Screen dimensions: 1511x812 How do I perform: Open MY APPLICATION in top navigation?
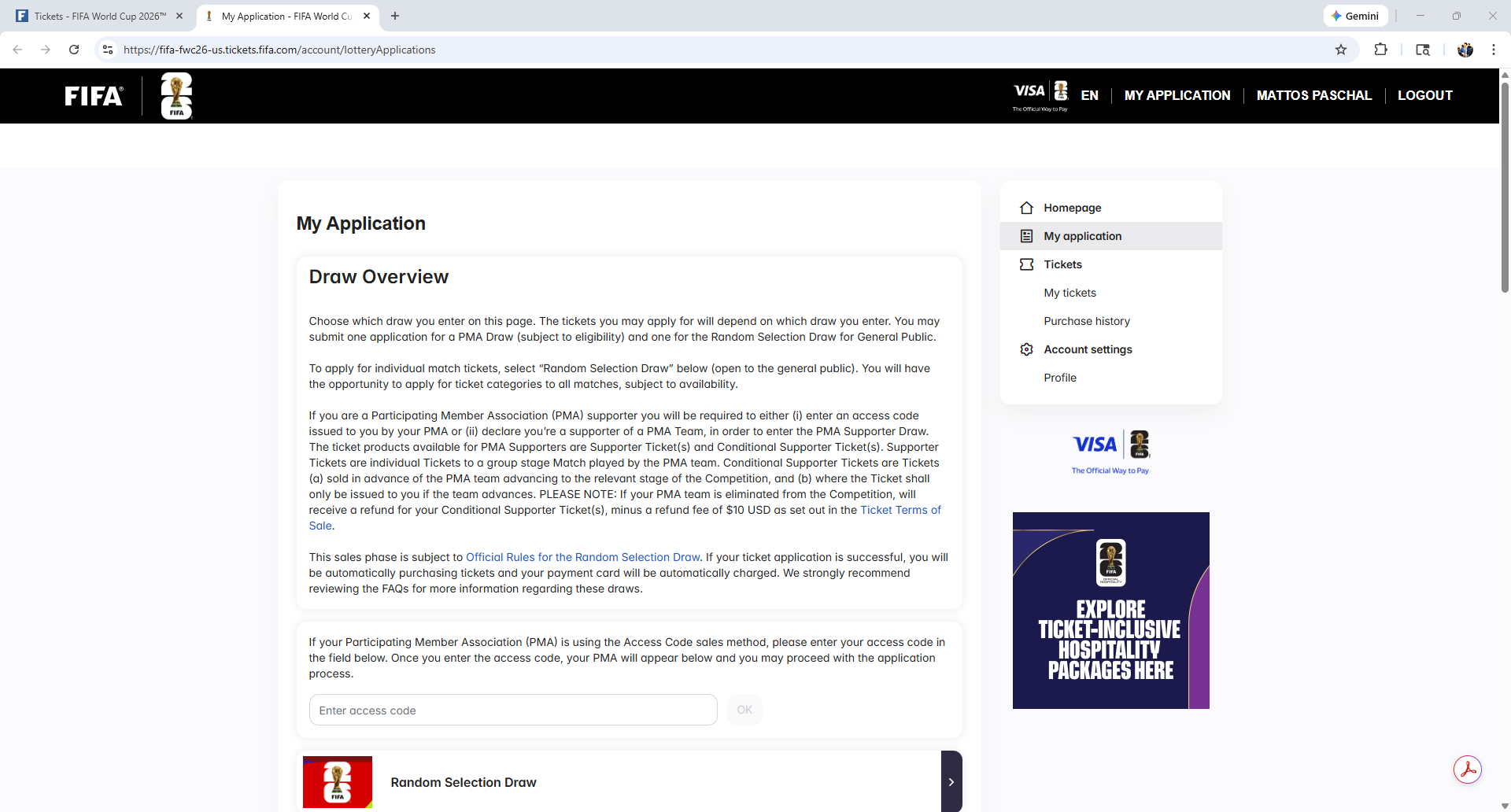(x=1177, y=95)
